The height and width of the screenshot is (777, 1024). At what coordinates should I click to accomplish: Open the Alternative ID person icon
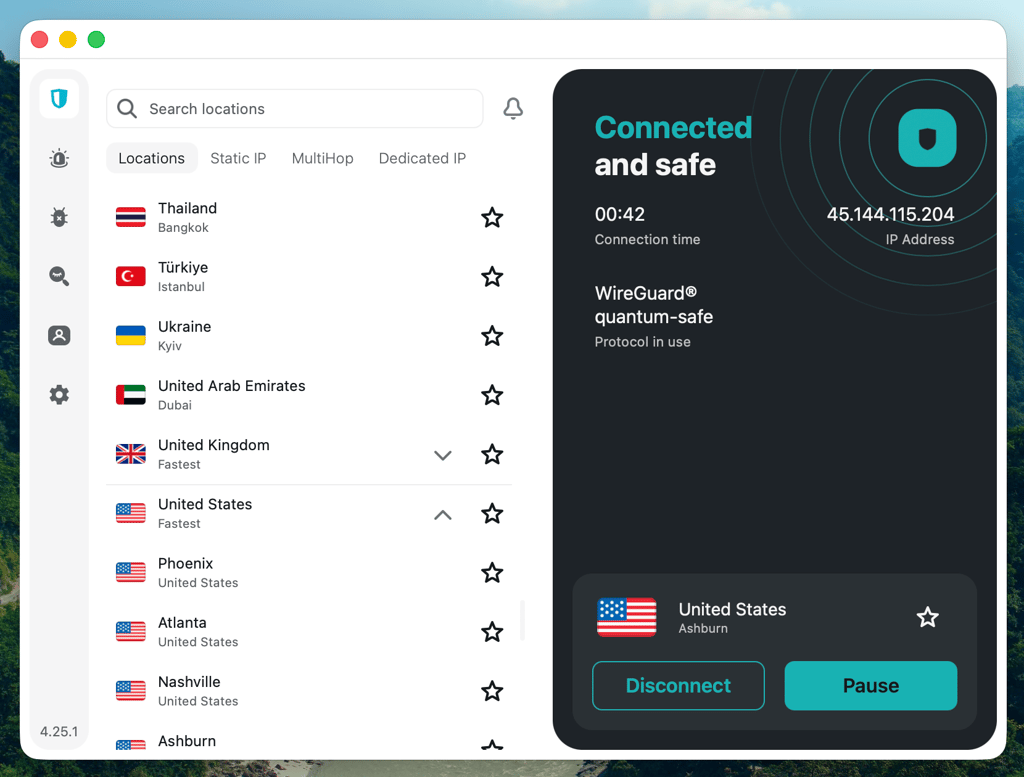(x=59, y=336)
